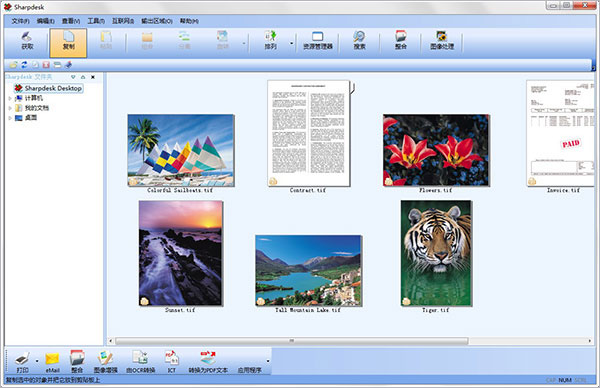
Task: Open the 搜索 (Search) magnifier tool
Action: click(x=359, y=41)
